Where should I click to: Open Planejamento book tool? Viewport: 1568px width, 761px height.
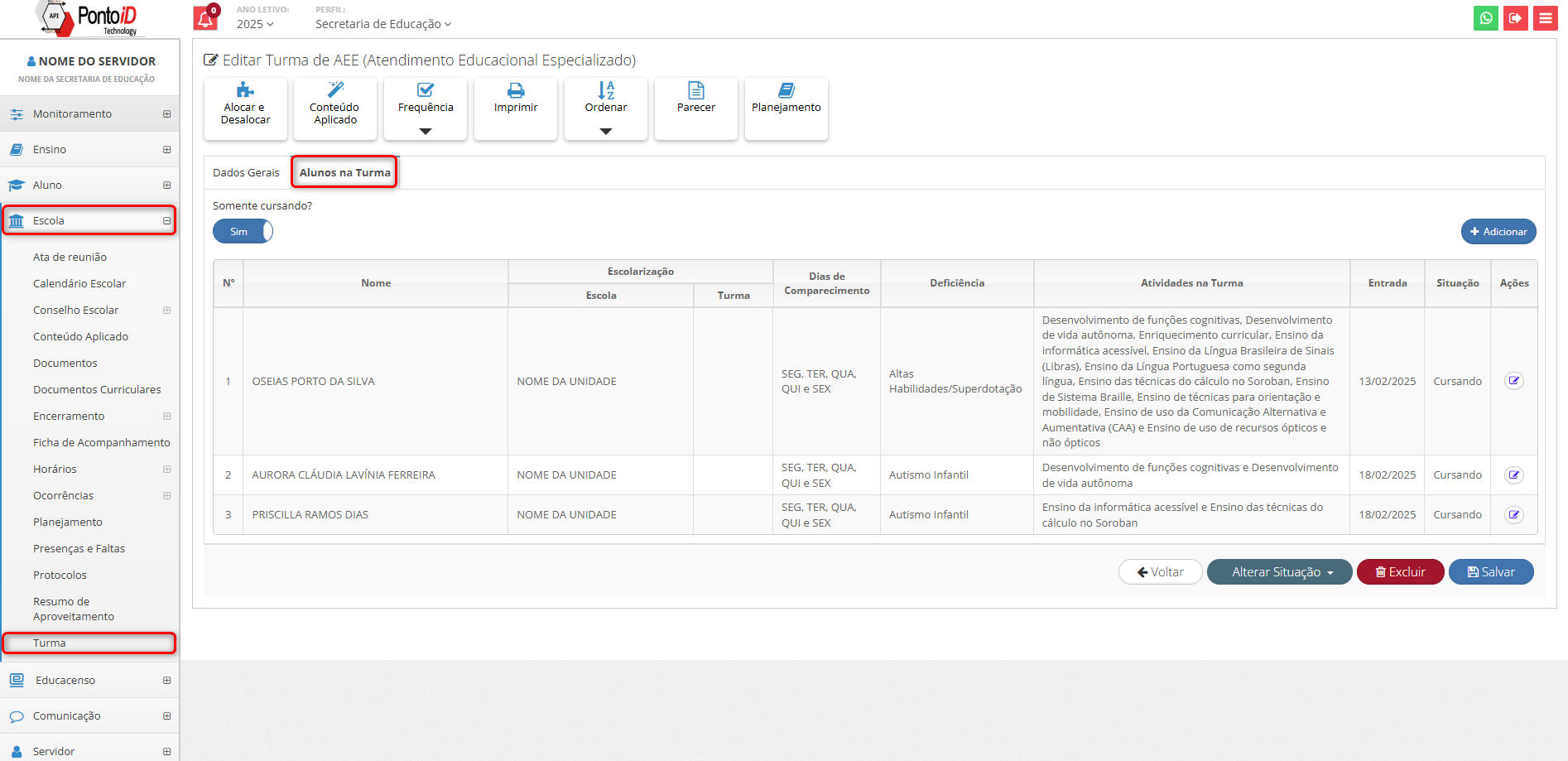(x=786, y=108)
